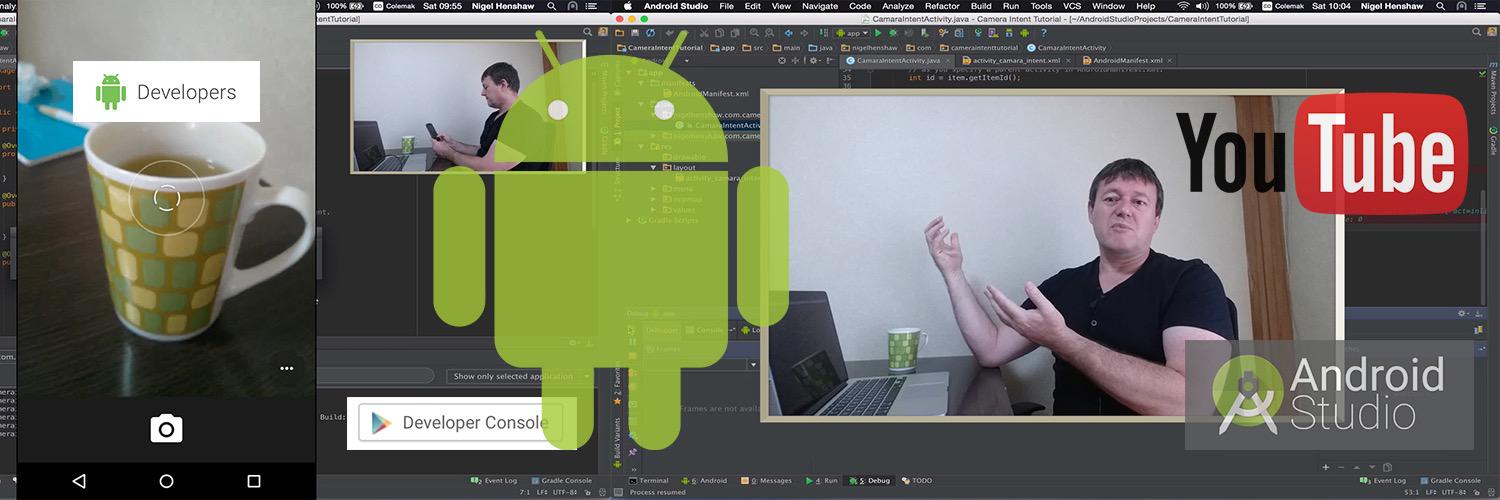Click the app breadcrumb folder

[x=722, y=47]
